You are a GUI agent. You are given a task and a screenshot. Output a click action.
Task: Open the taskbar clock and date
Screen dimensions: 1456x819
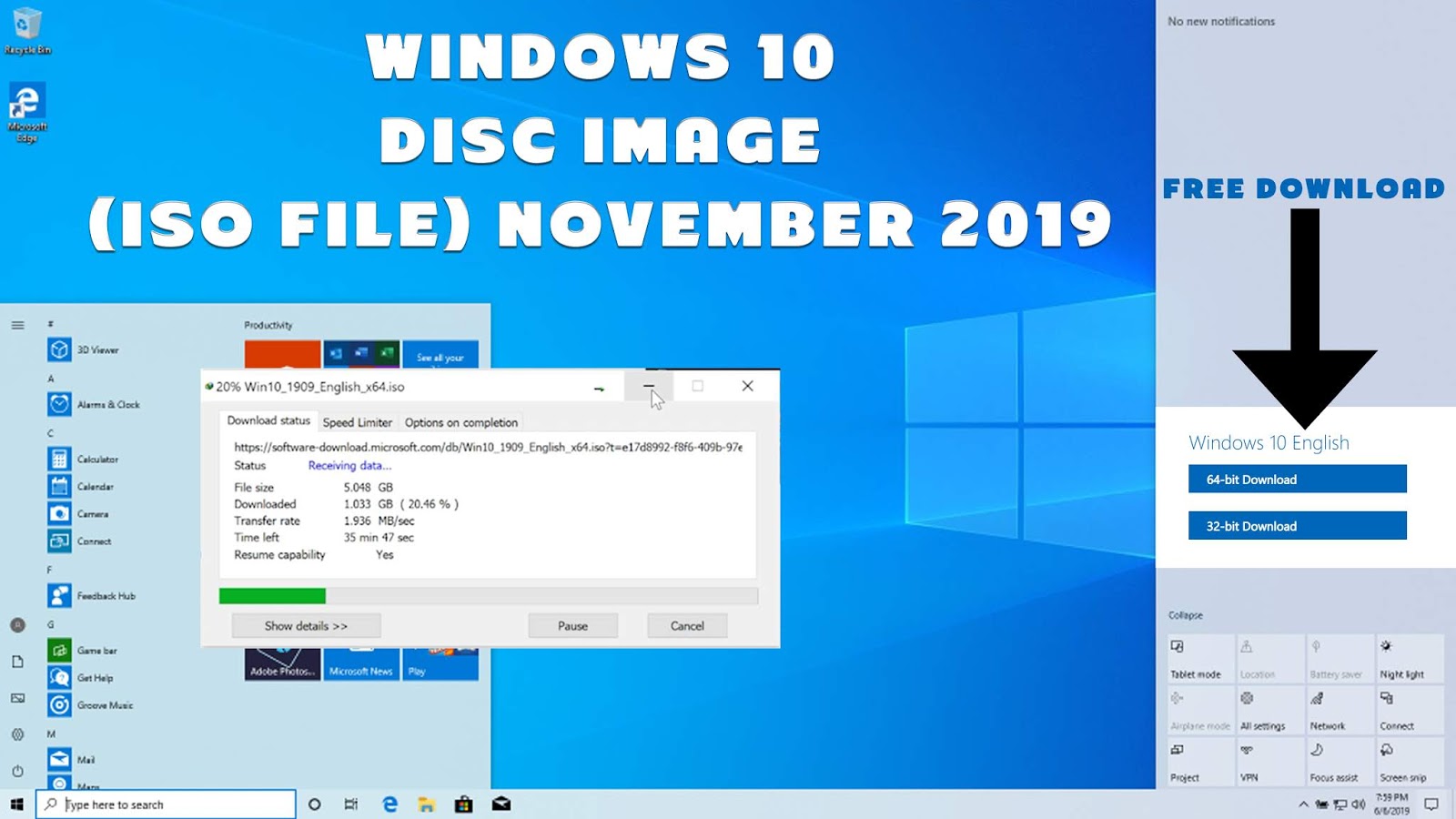pyautogui.click(x=1392, y=804)
